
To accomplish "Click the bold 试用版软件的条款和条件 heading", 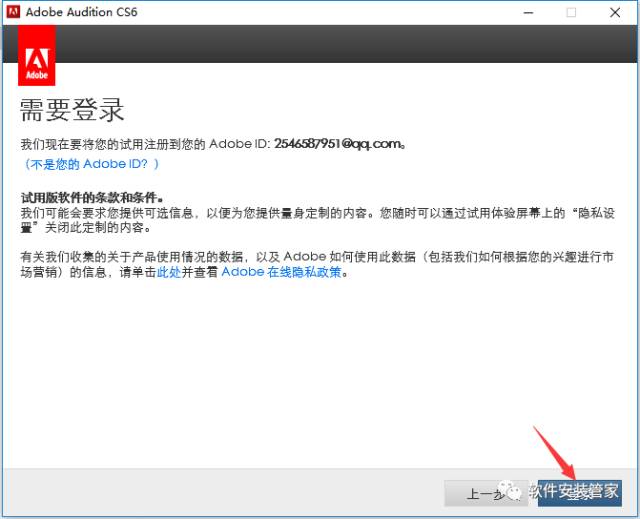I will [x=92, y=198].
